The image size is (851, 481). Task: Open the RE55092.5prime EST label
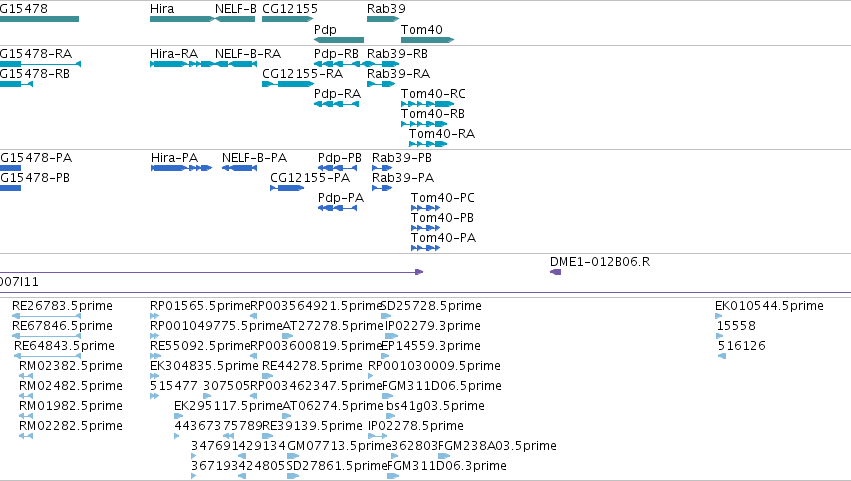coord(200,346)
